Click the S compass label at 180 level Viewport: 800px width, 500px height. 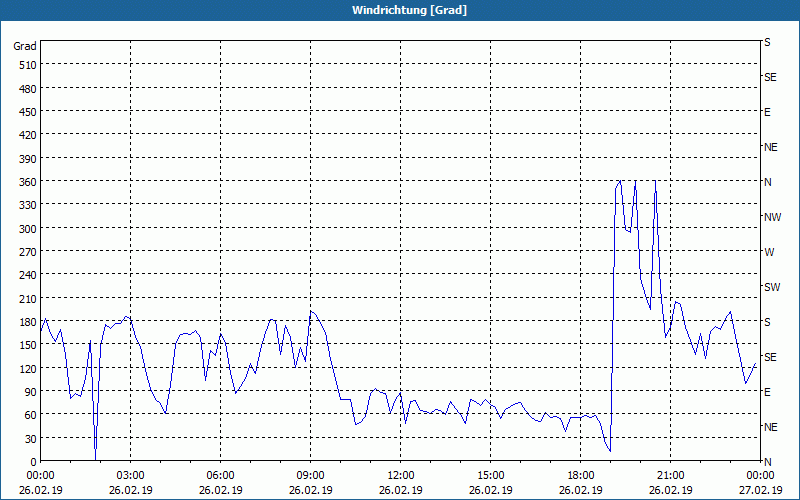767,322
